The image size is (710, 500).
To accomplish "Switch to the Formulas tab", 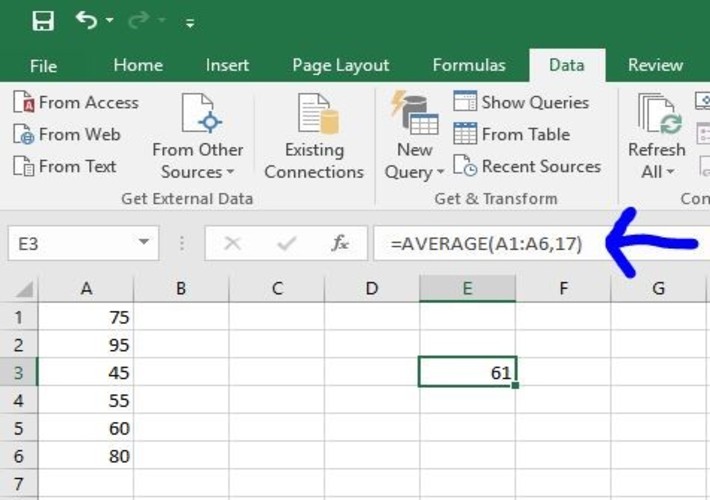I will pos(469,65).
